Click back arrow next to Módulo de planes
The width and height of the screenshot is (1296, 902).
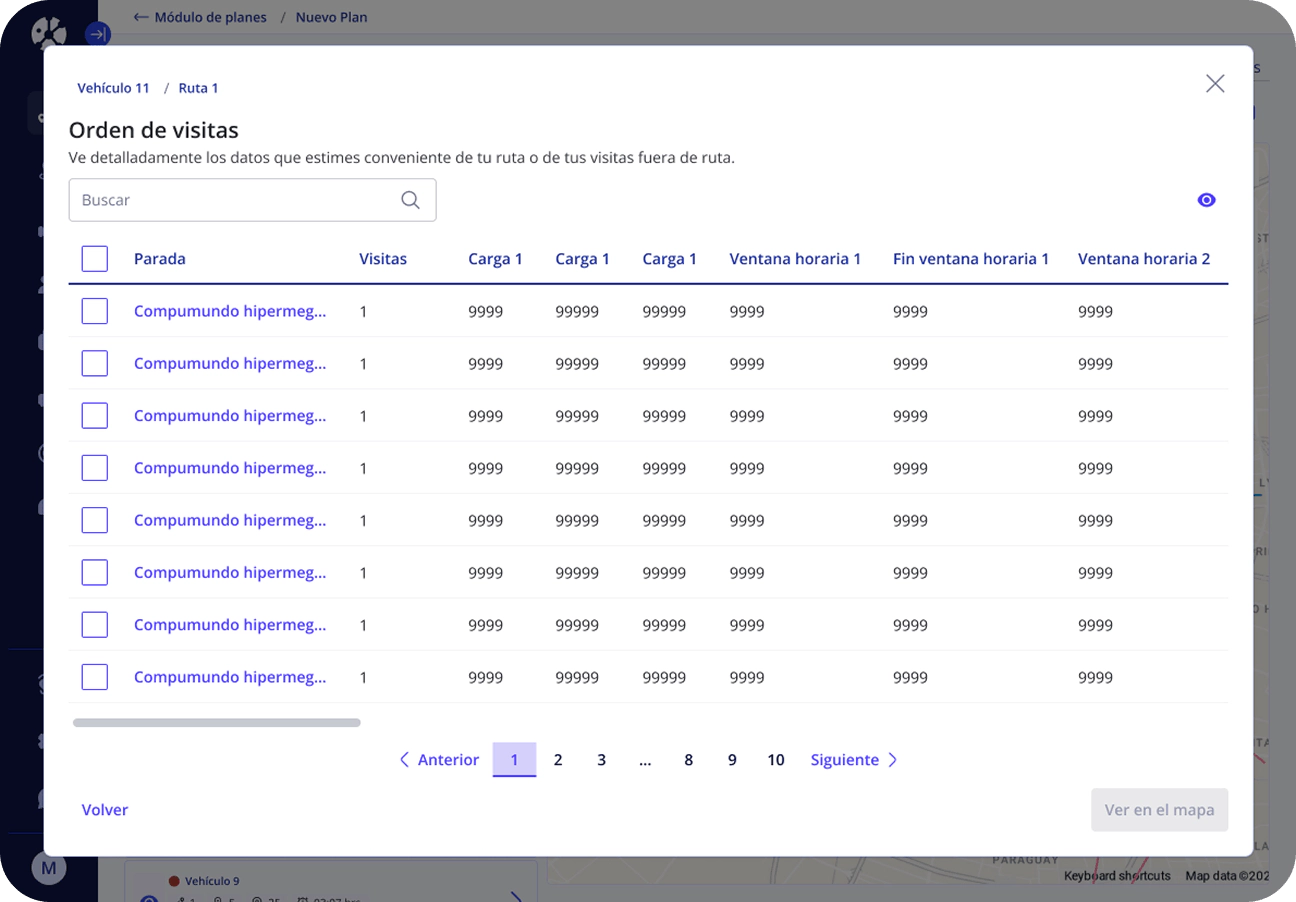pyautogui.click(x=141, y=17)
